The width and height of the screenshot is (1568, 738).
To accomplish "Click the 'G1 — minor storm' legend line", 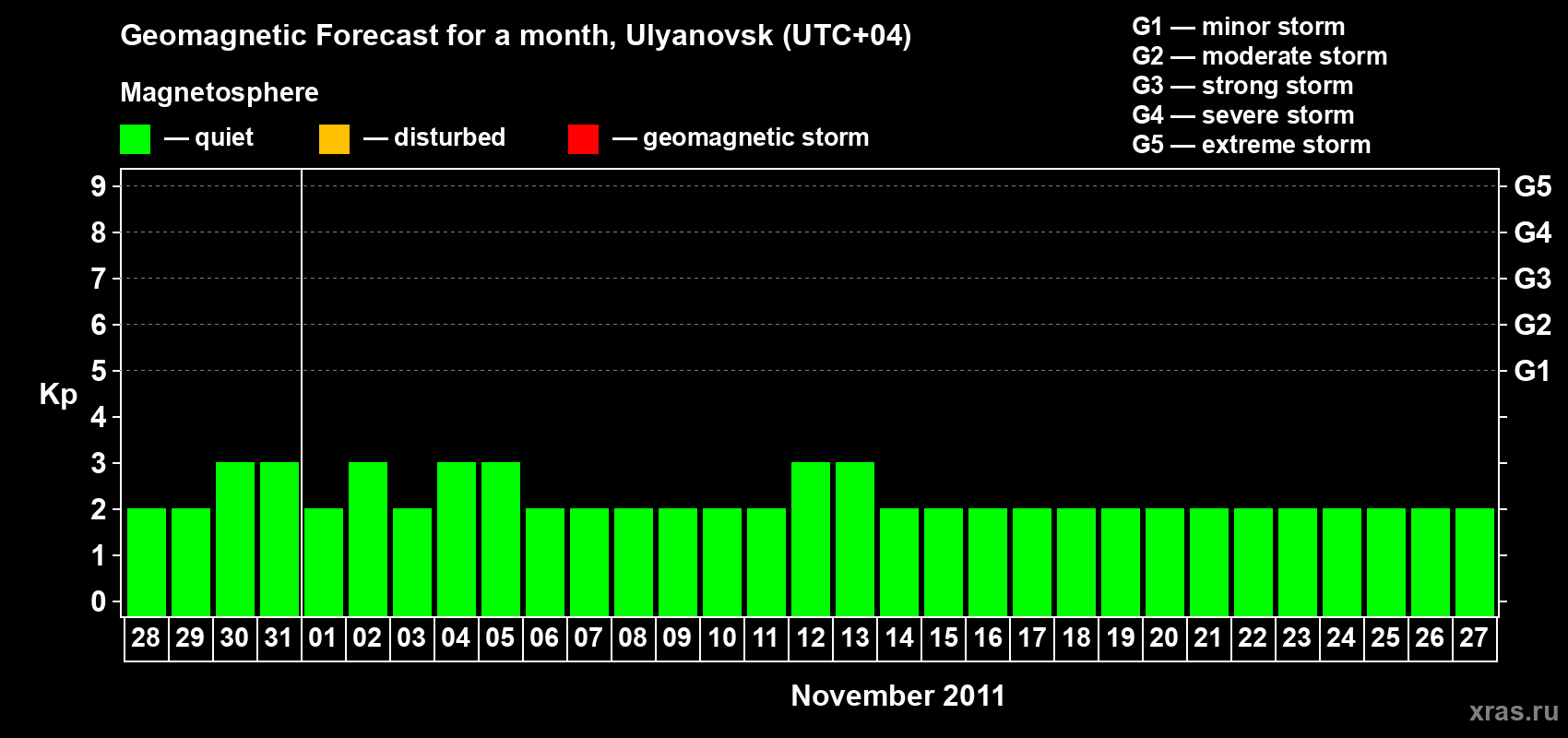I will pos(1239,27).
